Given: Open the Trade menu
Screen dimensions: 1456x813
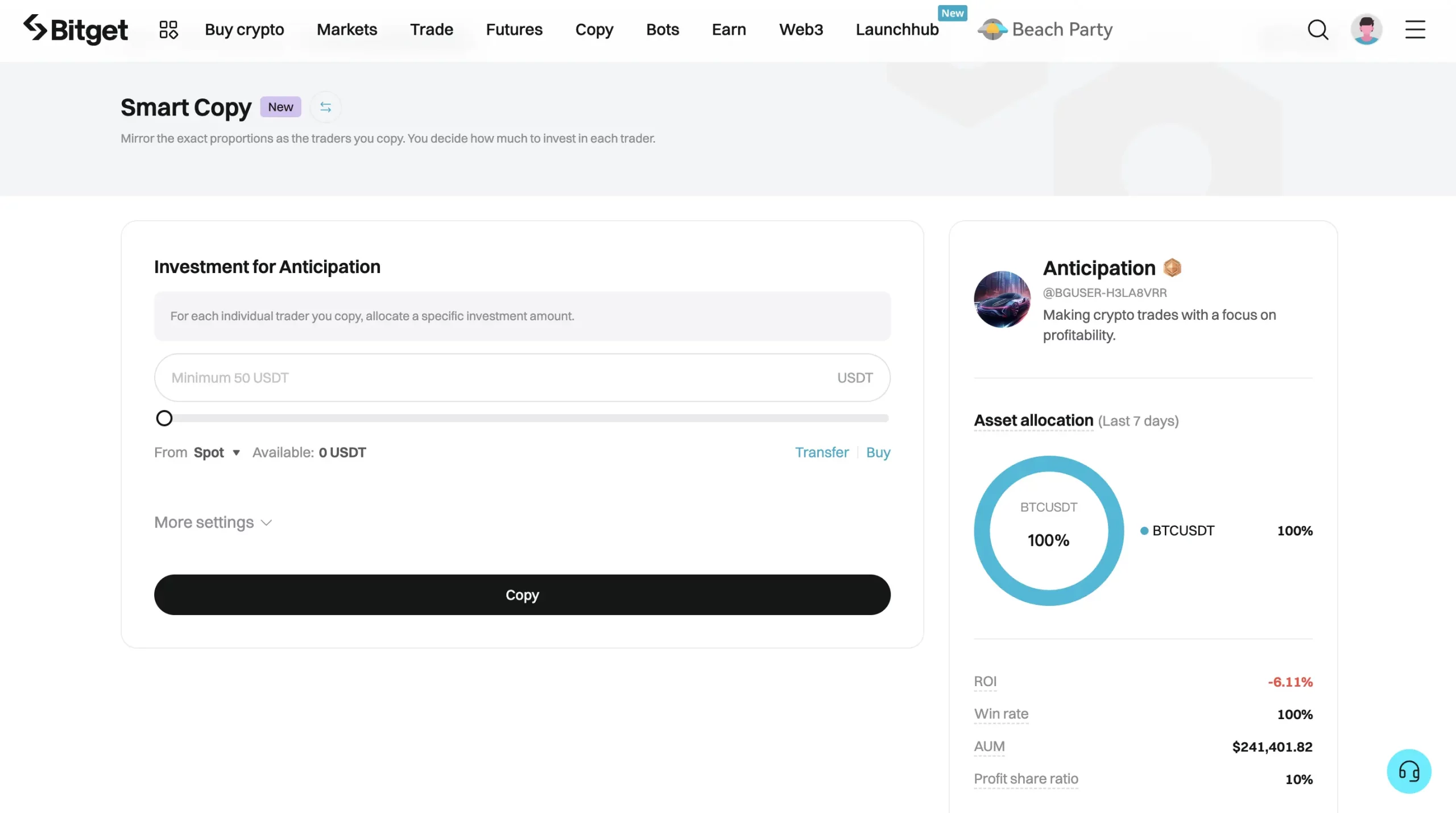Looking at the screenshot, I should (x=432, y=30).
